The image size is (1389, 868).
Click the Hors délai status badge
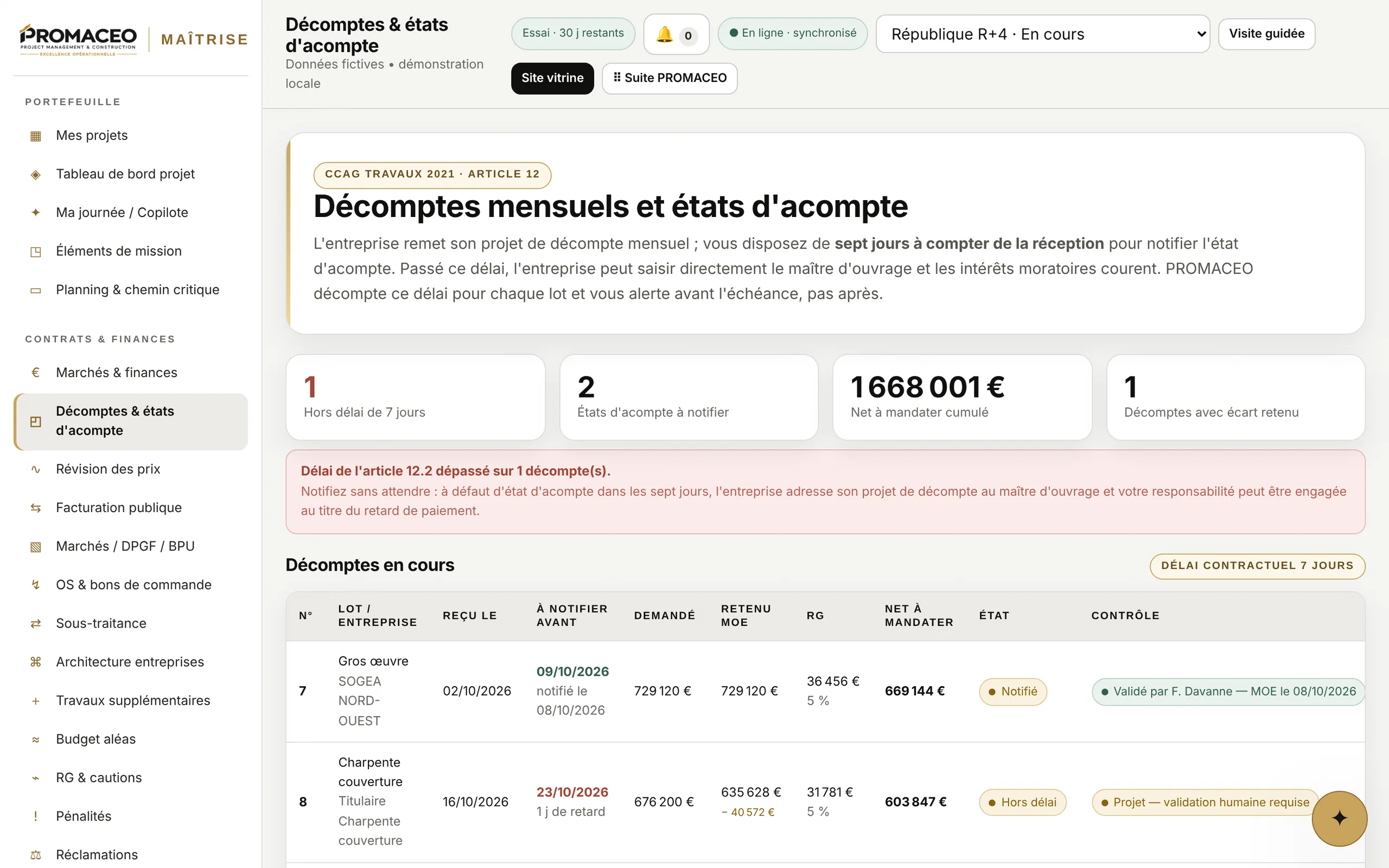point(1022,802)
